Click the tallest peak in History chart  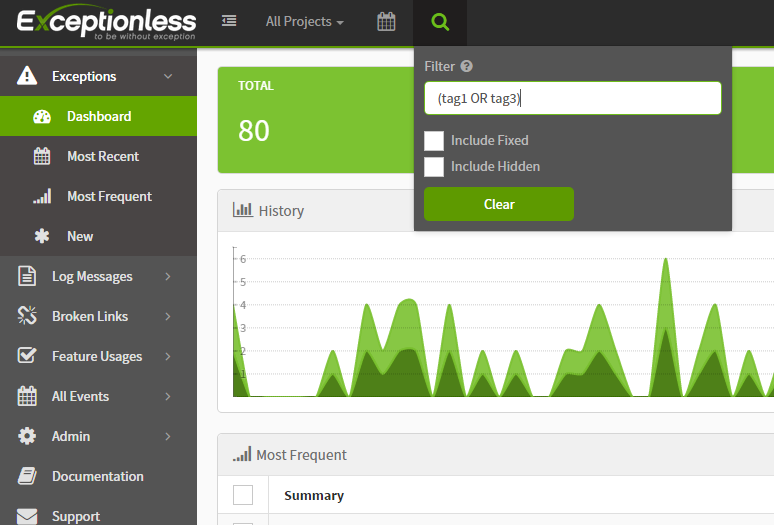tap(666, 260)
